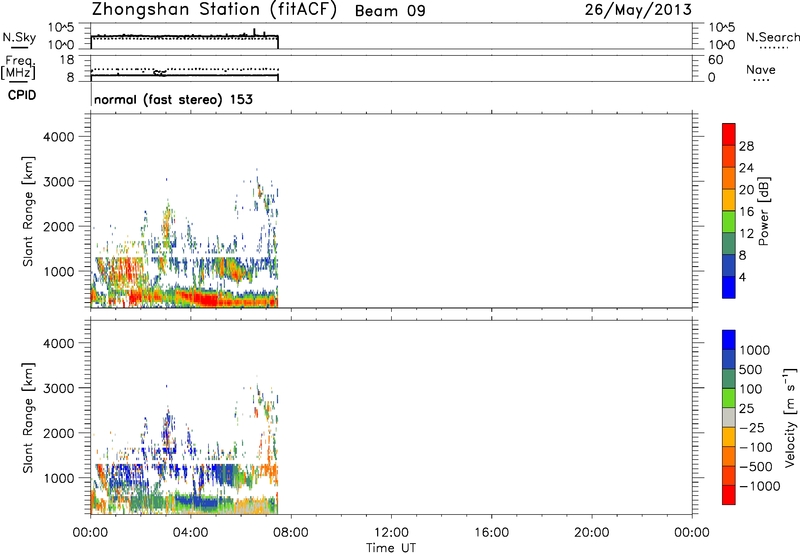Select the grey Velocity segment between -25 and 25
The image size is (800, 554).
(729, 417)
